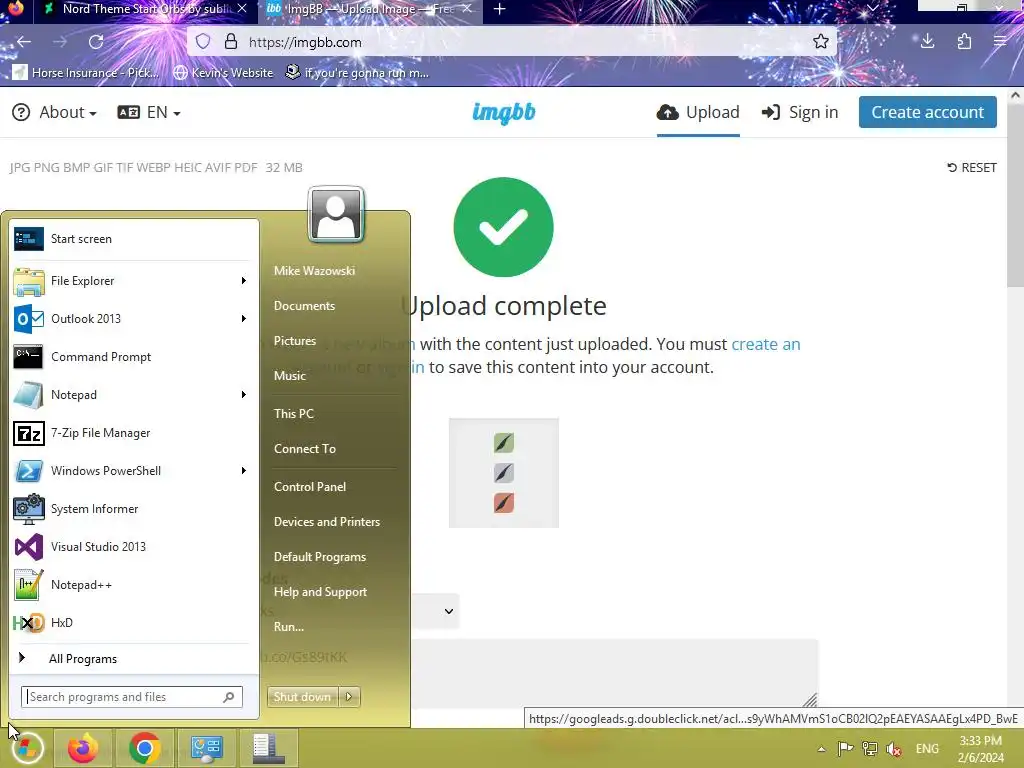
Task: Show the tracking protection shield info
Action: tap(203, 42)
